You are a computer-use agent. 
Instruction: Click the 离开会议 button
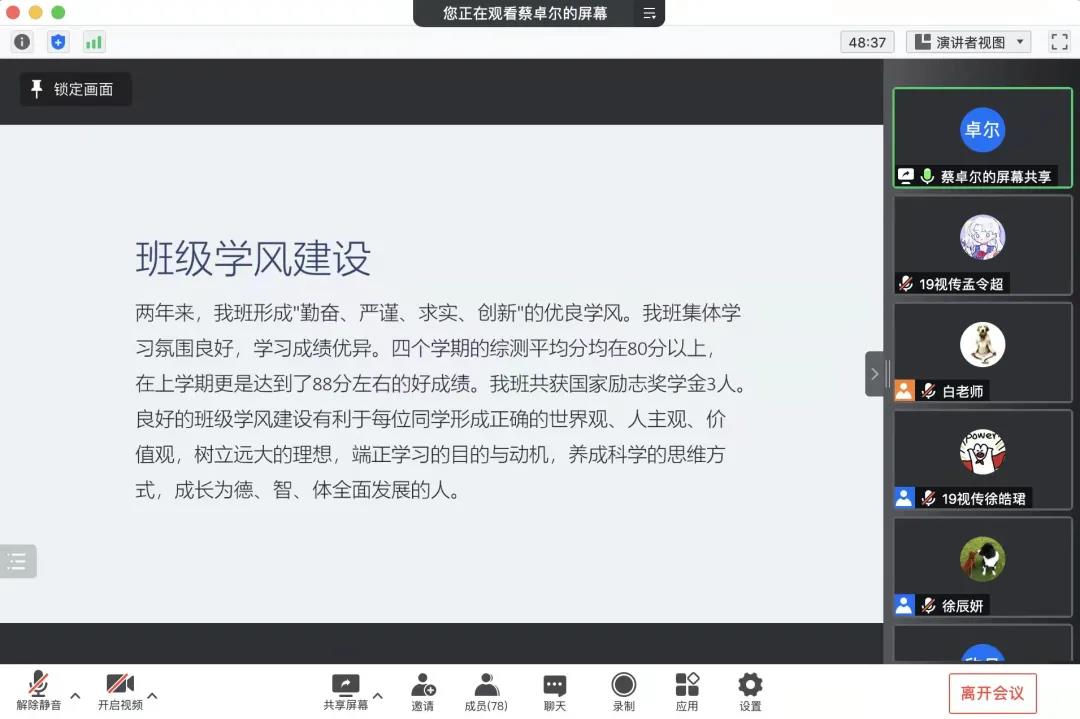(x=992, y=693)
